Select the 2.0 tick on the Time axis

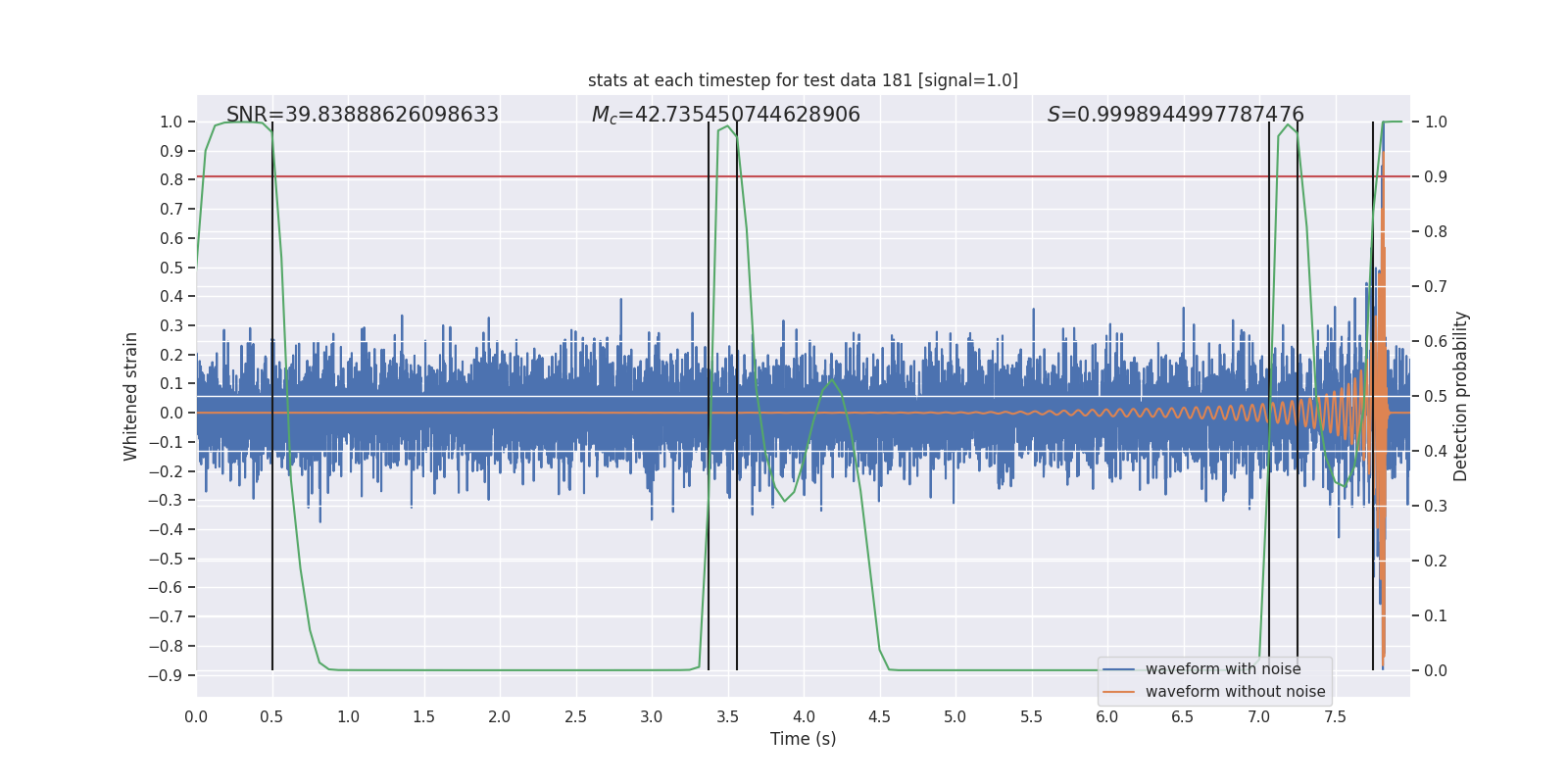[500, 716]
